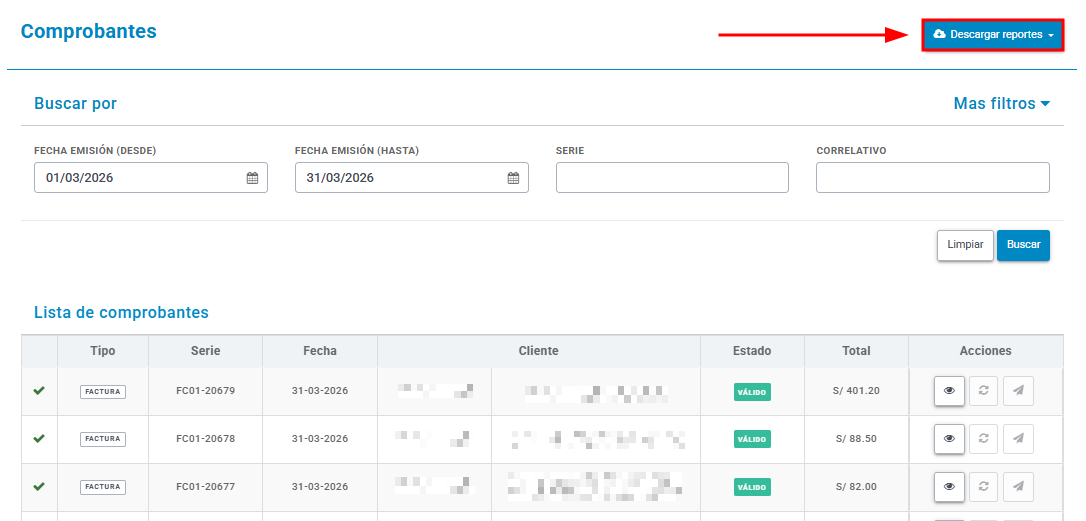Viewport: 1086px width, 521px height.
Task: Click the green checkmark for FC01-20679
Action: 39,391
